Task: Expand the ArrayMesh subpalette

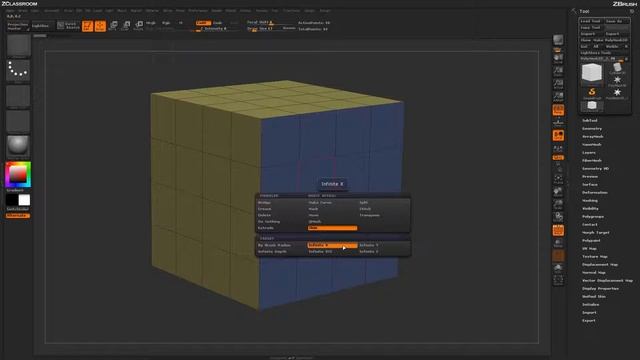Action: click(x=592, y=137)
